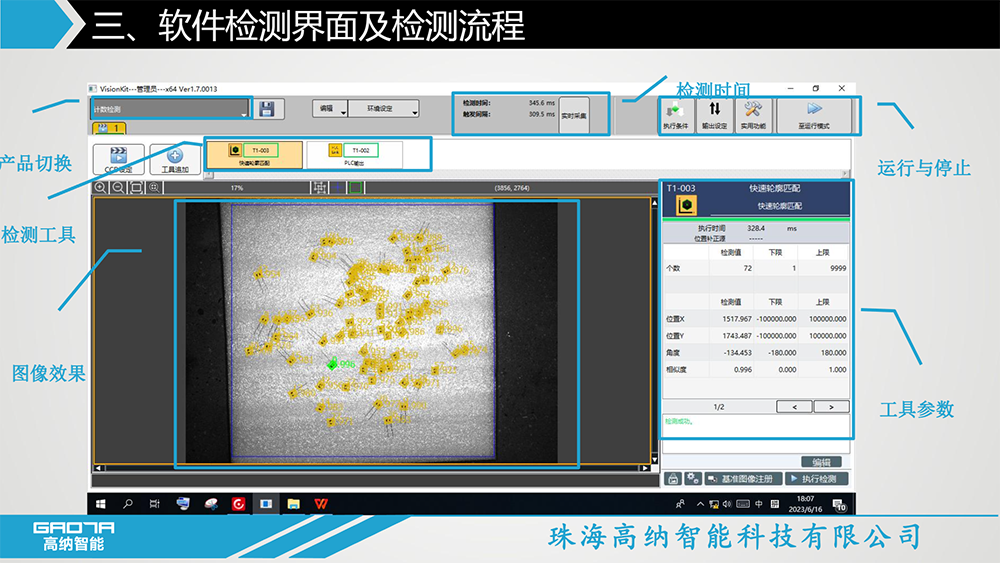The image size is (1000, 563).
Task: Click the 工具追加 add tool icon
Action: pos(174,158)
